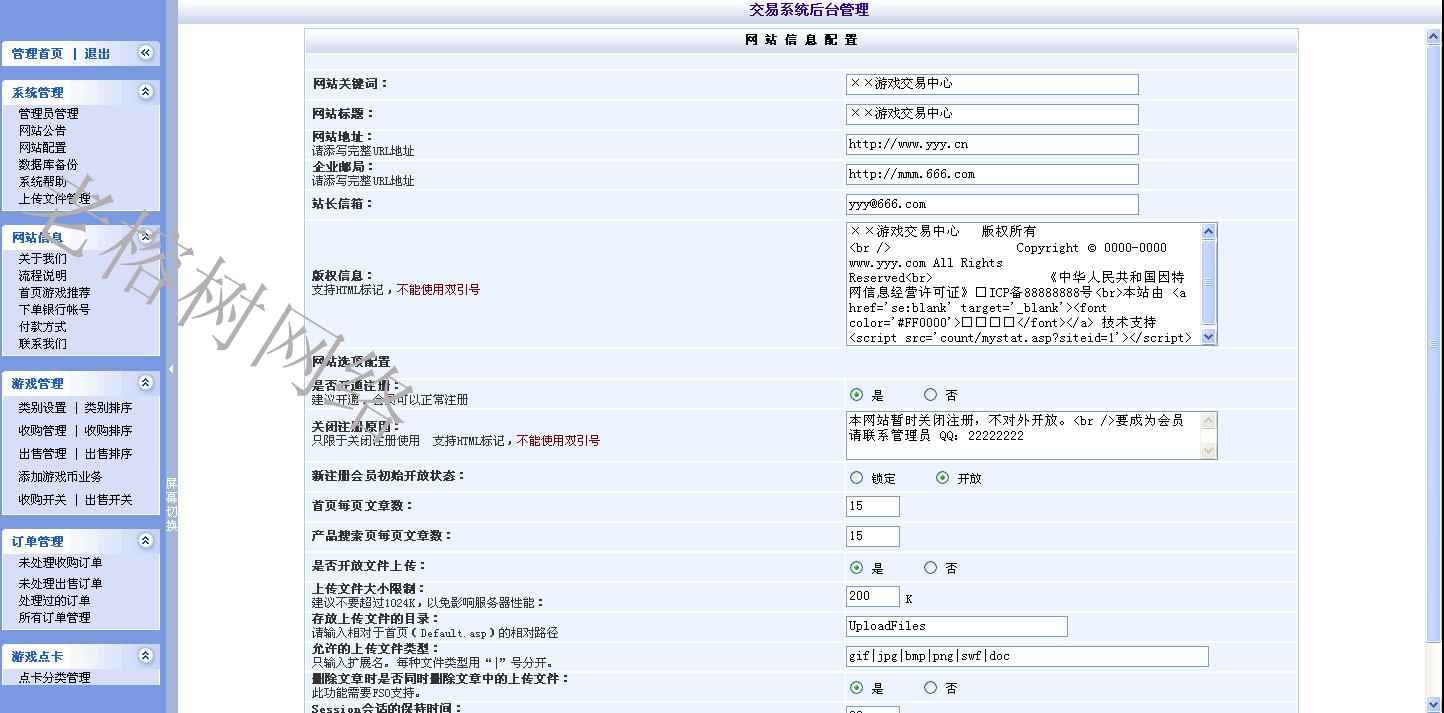Open 管理员管理 page
The width and height of the screenshot is (1444, 713).
click(x=48, y=114)
